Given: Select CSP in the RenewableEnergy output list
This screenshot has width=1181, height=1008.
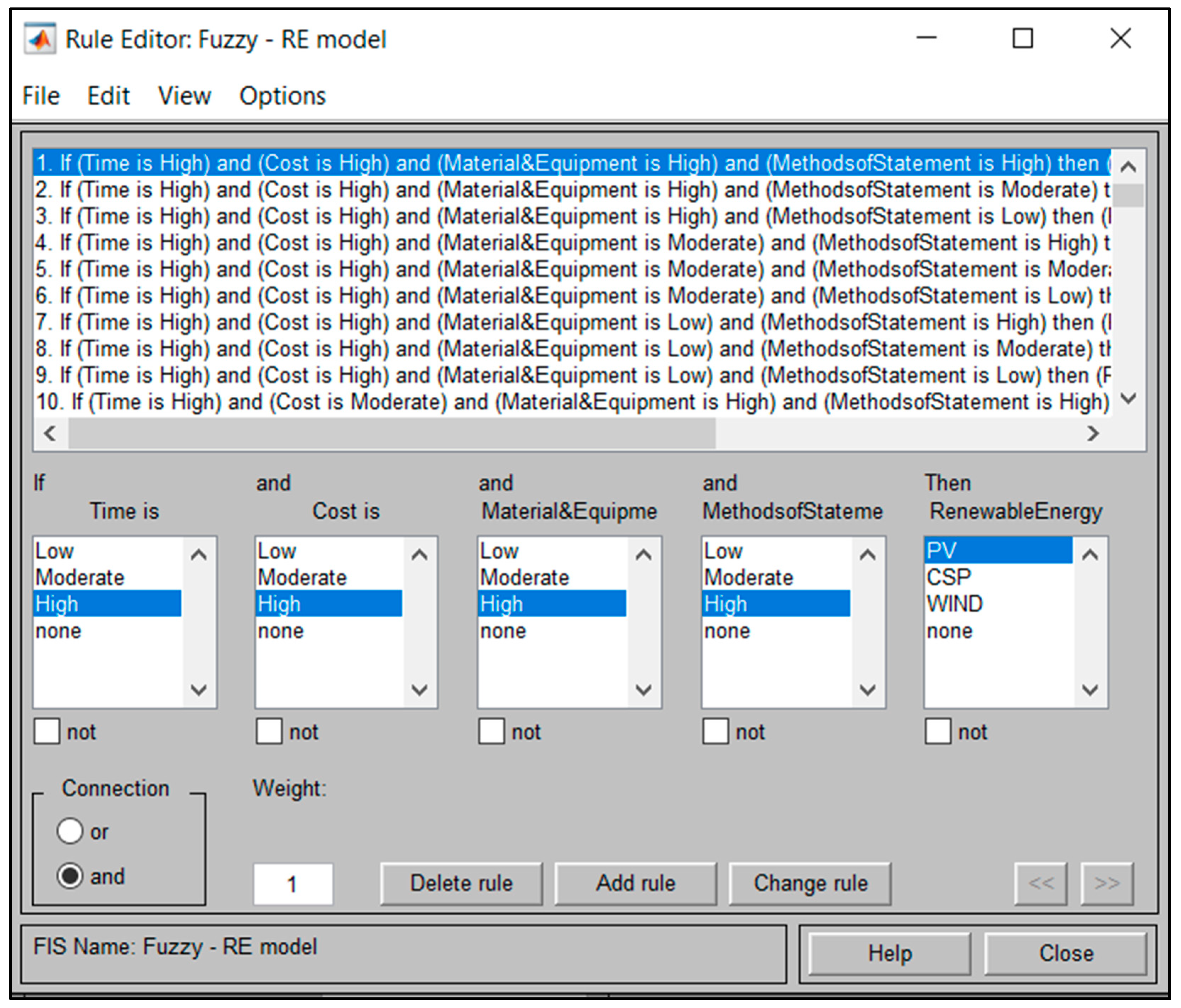Looking at the screenshot, I should [999, 577].
